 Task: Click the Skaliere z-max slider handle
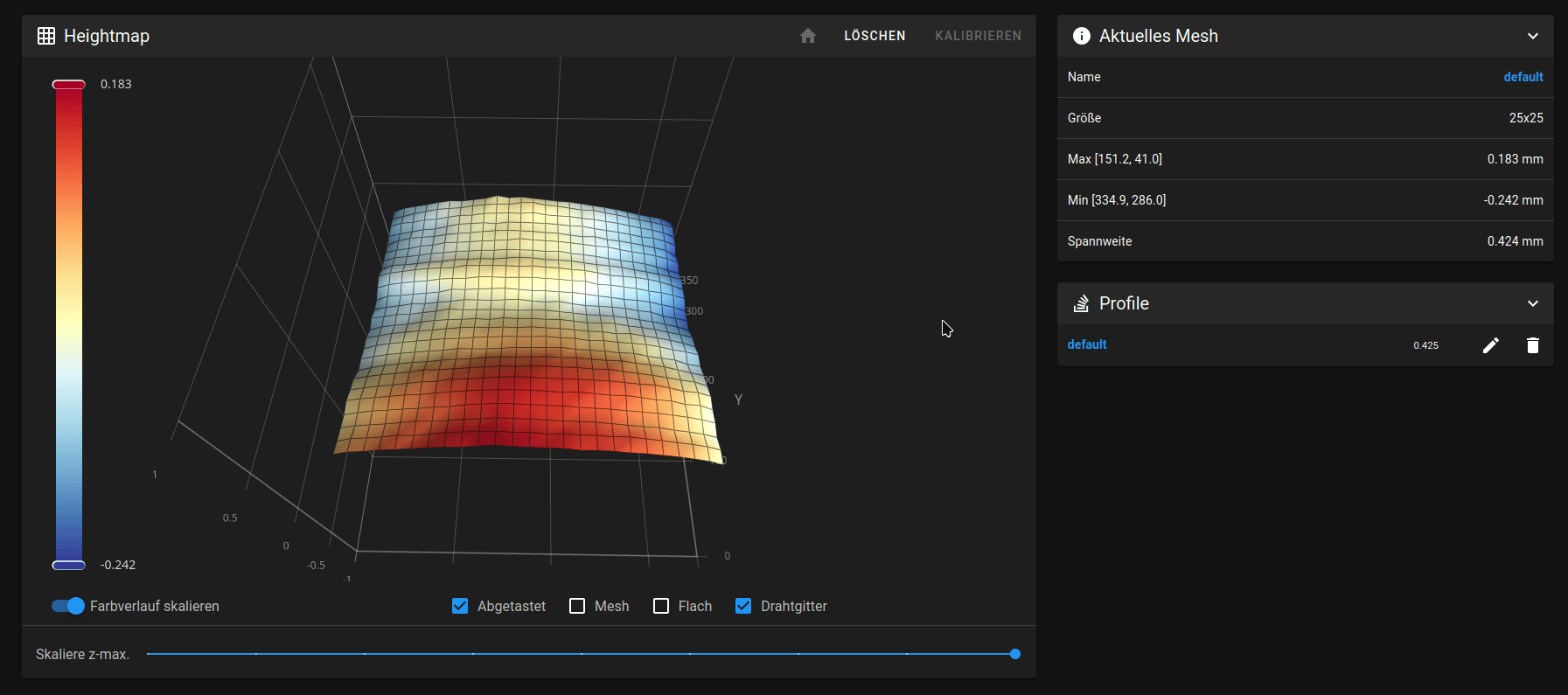(x=1014, y=654)
